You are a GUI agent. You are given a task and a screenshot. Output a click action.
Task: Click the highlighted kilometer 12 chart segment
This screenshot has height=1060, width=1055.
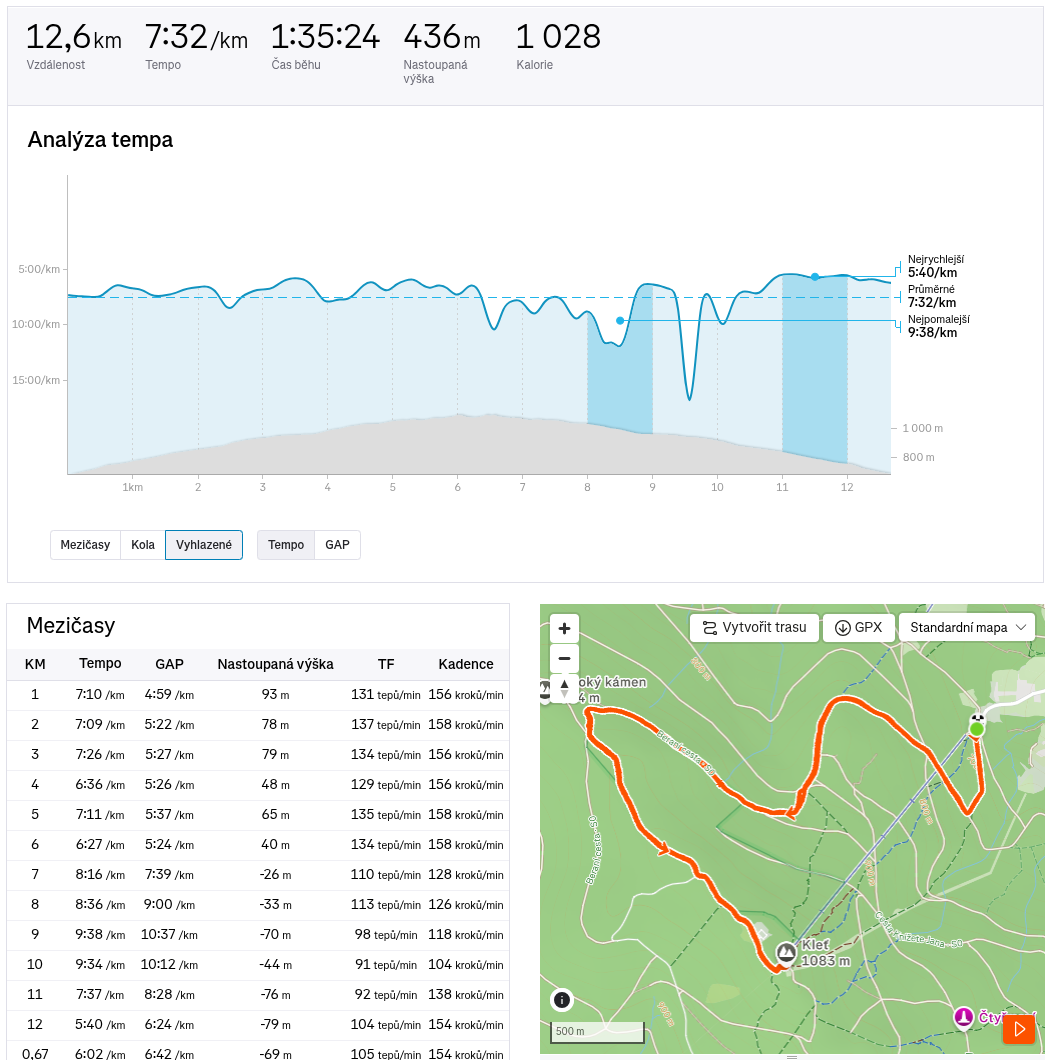pos(814,368)
